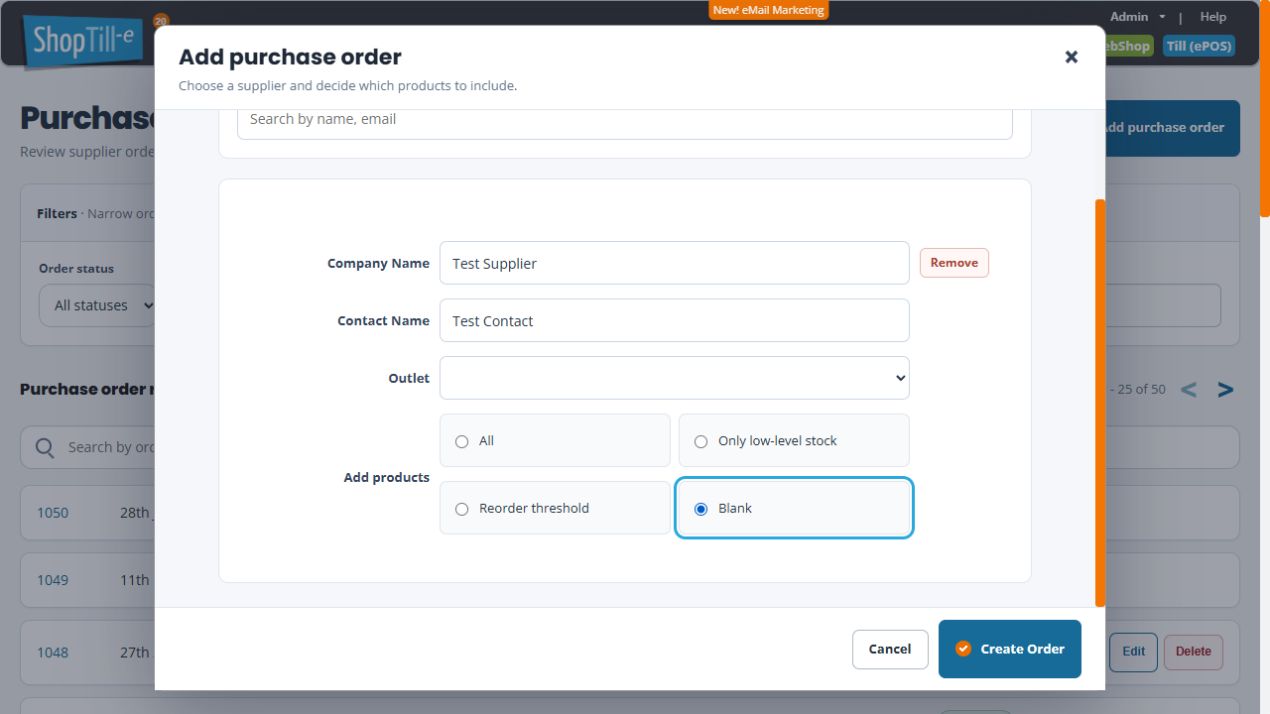Cancel the purchase order dialog
The width and height of the screenshot is (1270, 714).
click(890, 649)
